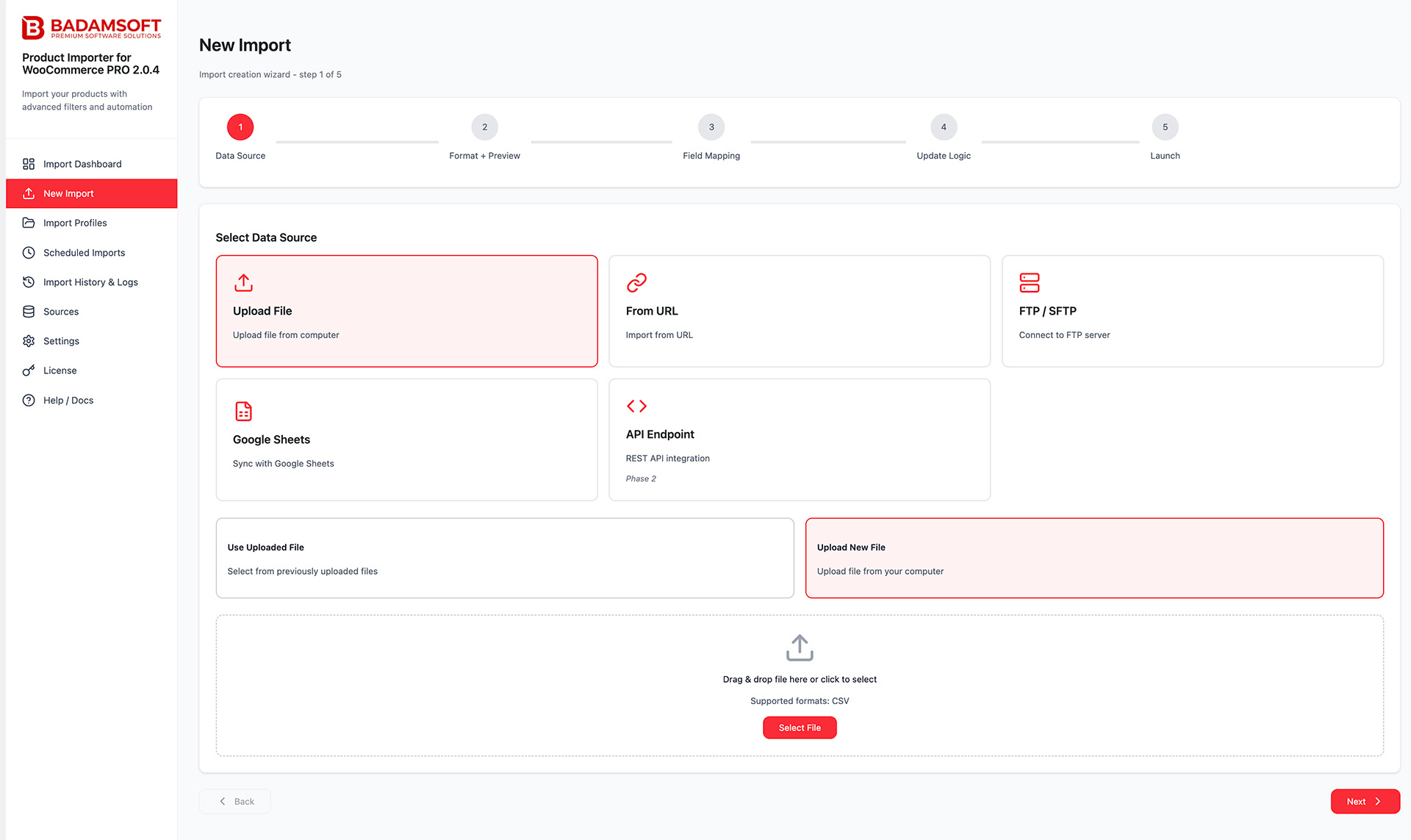The image size is (1411, 840).
Task: Click the dropzone upload tray icon
Action: click(x=799, y=648)
